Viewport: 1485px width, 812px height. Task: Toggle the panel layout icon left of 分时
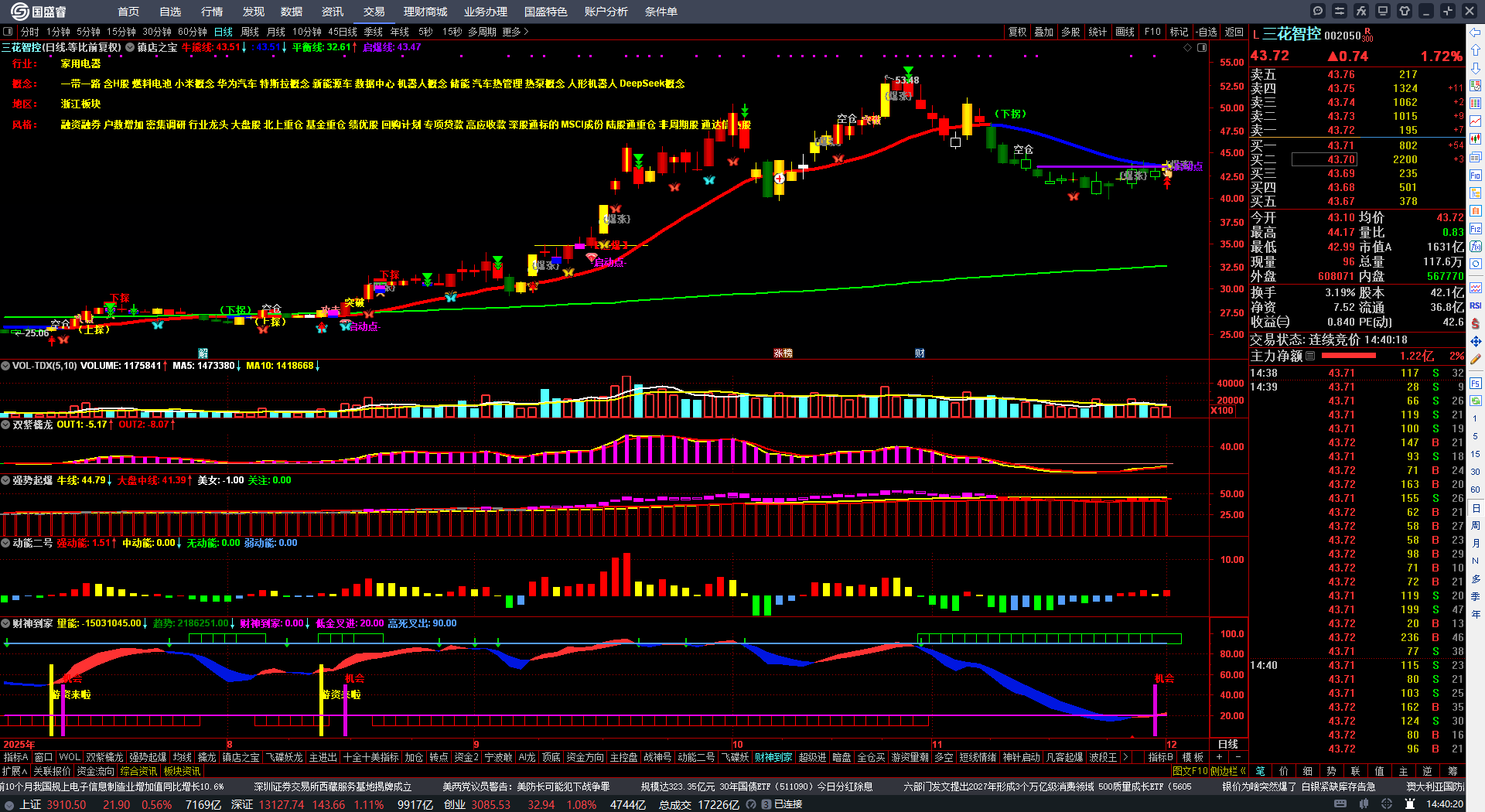pos(8,32)
